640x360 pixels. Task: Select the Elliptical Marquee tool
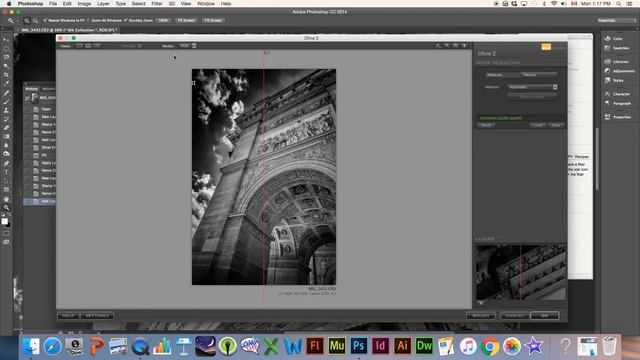tap(6, 49)
